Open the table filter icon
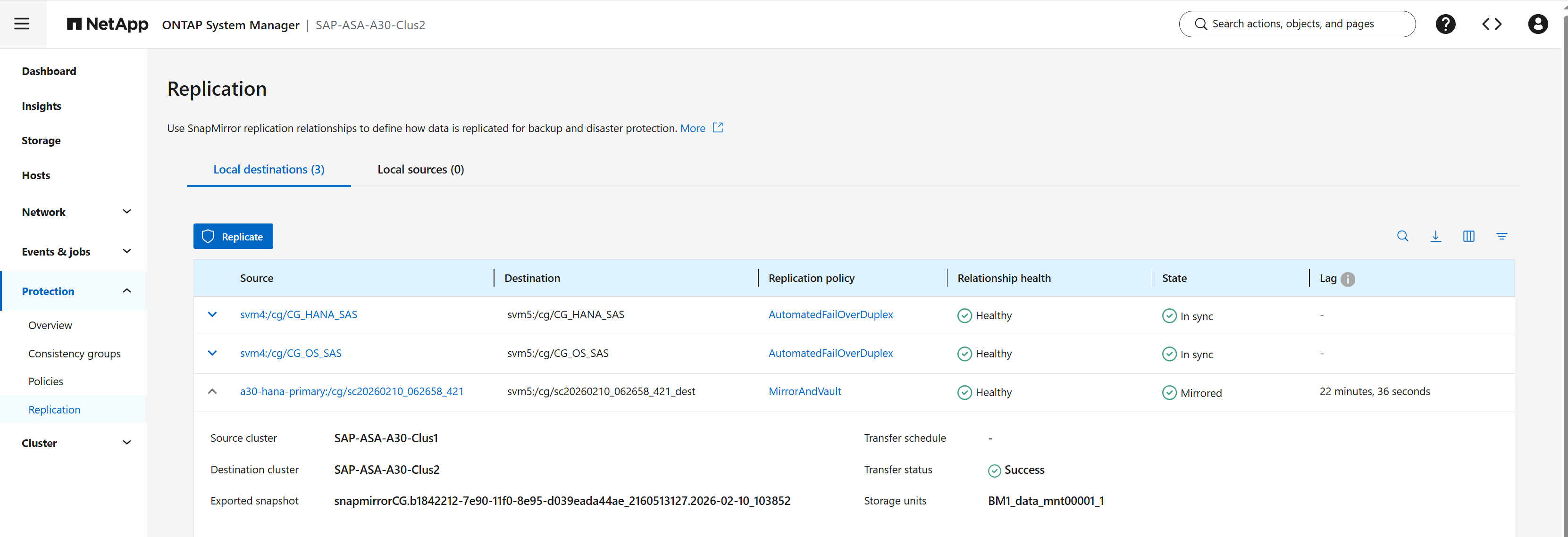This screenshot has height=537, width=1568. point(1501,236)
